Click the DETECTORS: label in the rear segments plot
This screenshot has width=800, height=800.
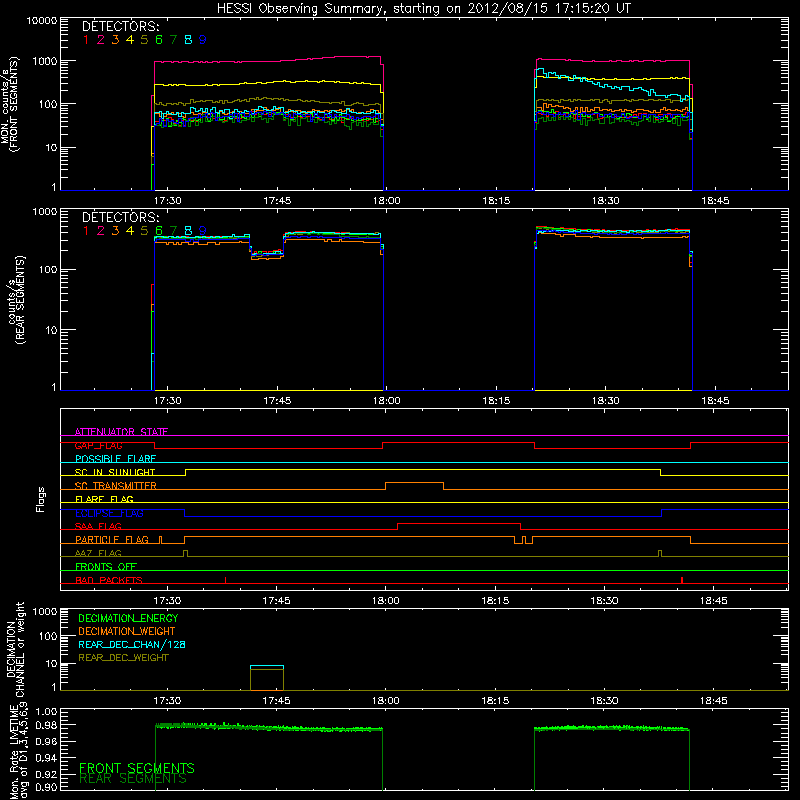[x=121, y=218]
